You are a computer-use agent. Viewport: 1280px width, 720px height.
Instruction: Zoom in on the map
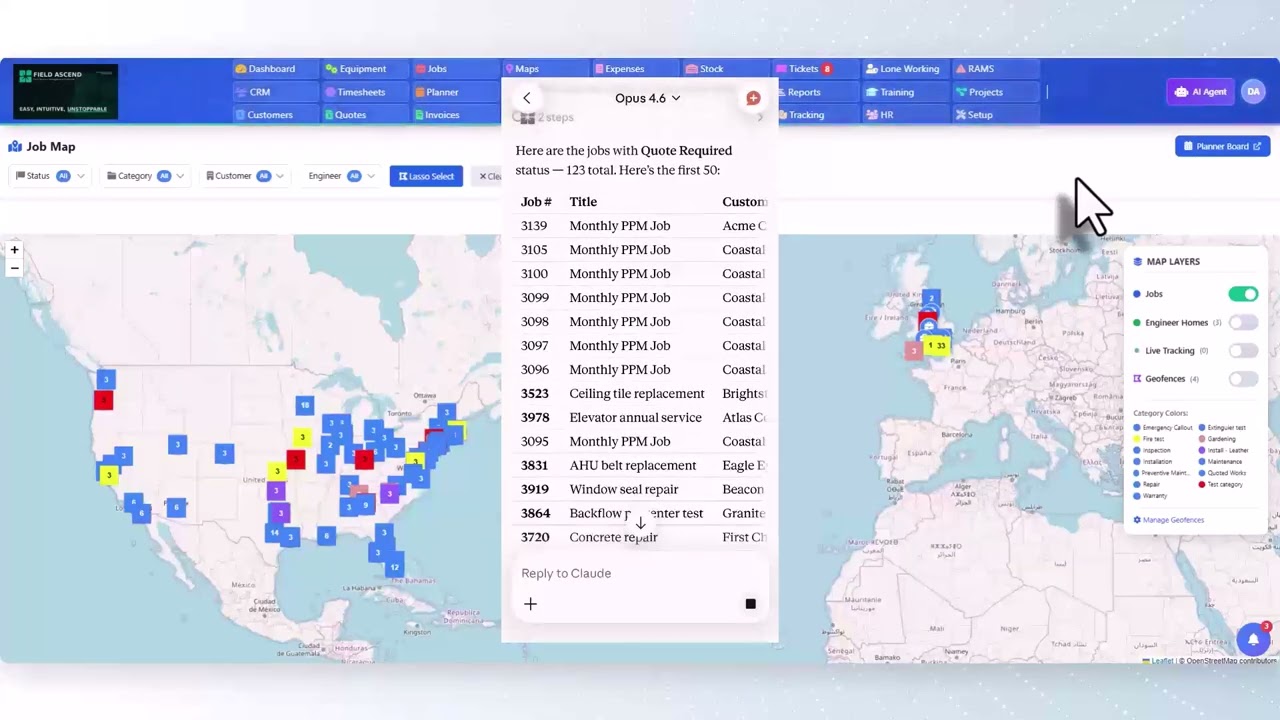point(14,250)
